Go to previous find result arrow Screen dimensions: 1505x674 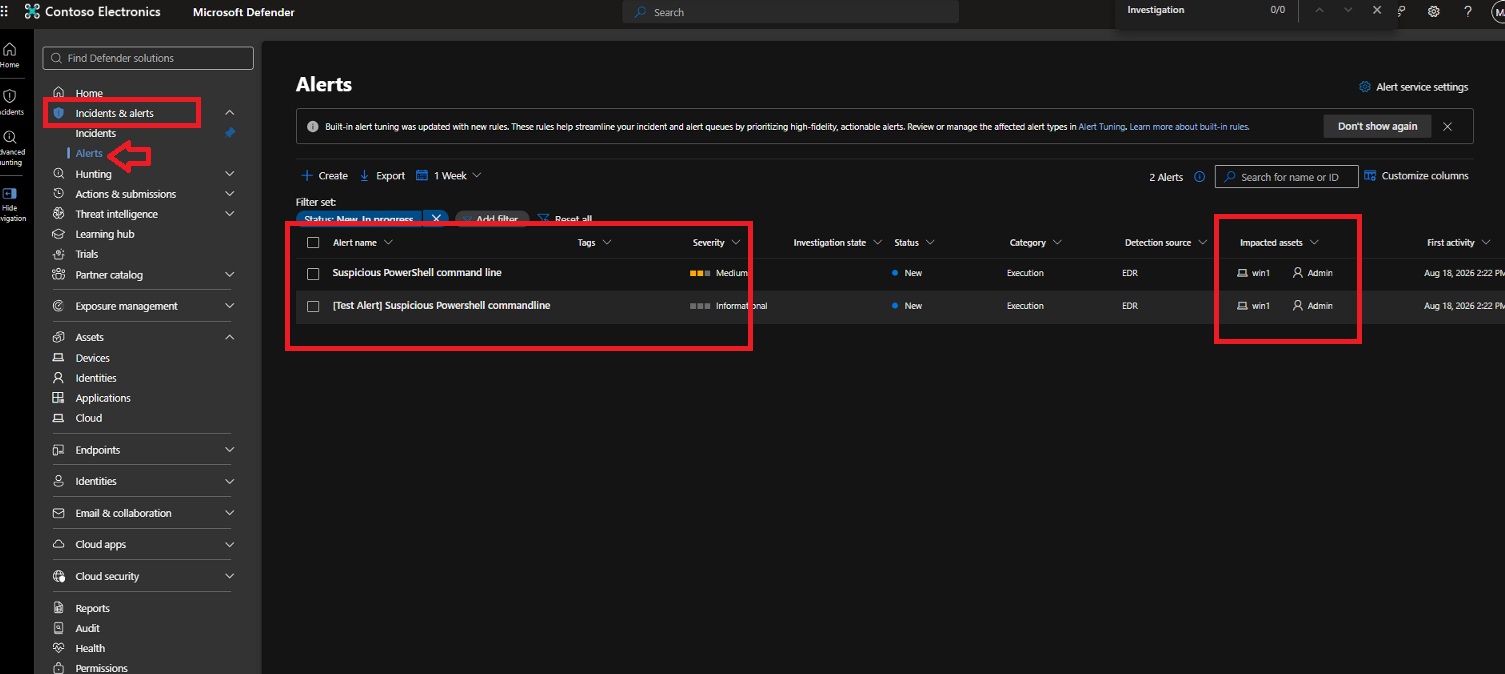click(1320, 10)
